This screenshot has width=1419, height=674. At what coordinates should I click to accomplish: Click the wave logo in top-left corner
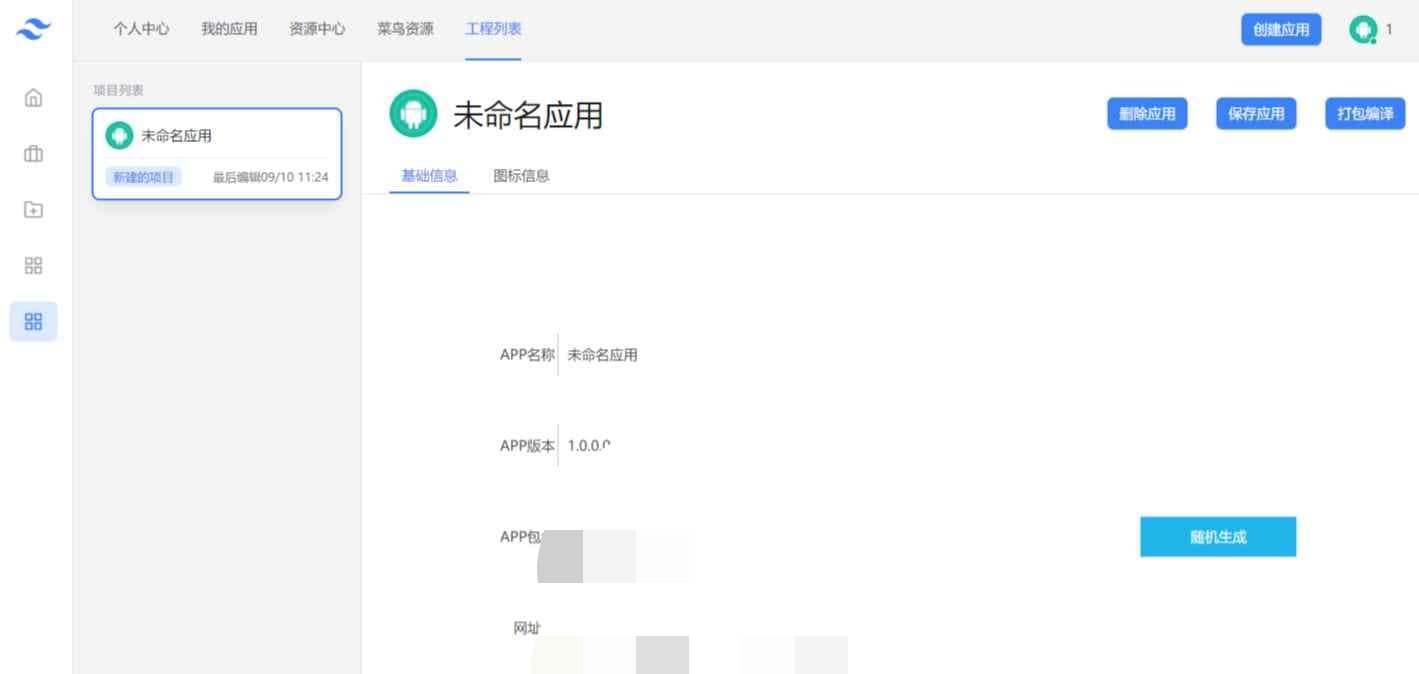(33, 29)
